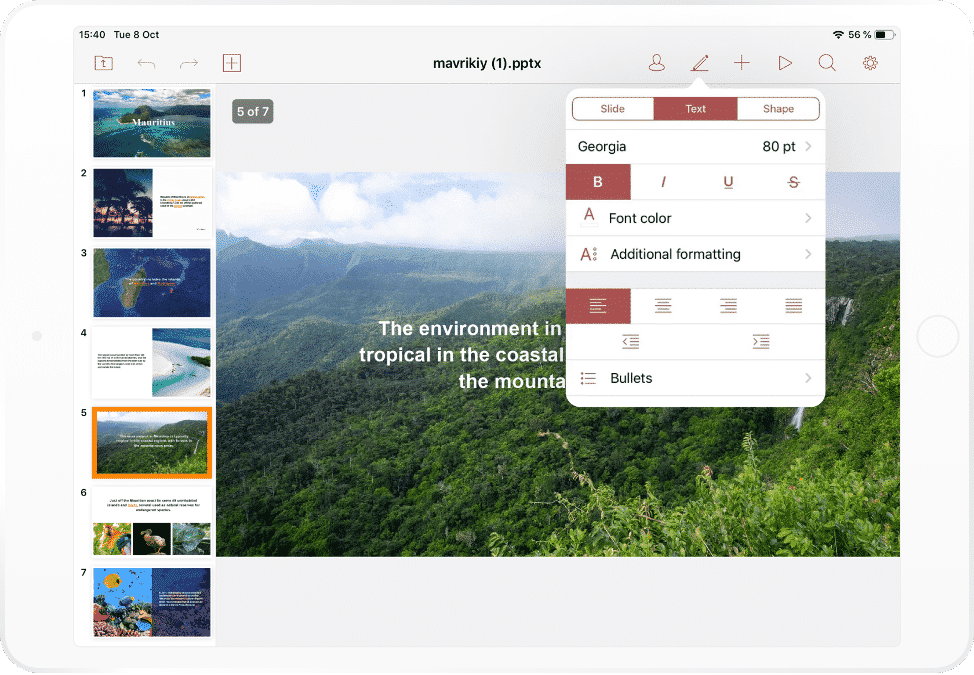The height and width of the screenshot is (675, 974).
Task: Toggle bold formatting off
Action: (x=598, y=182)
